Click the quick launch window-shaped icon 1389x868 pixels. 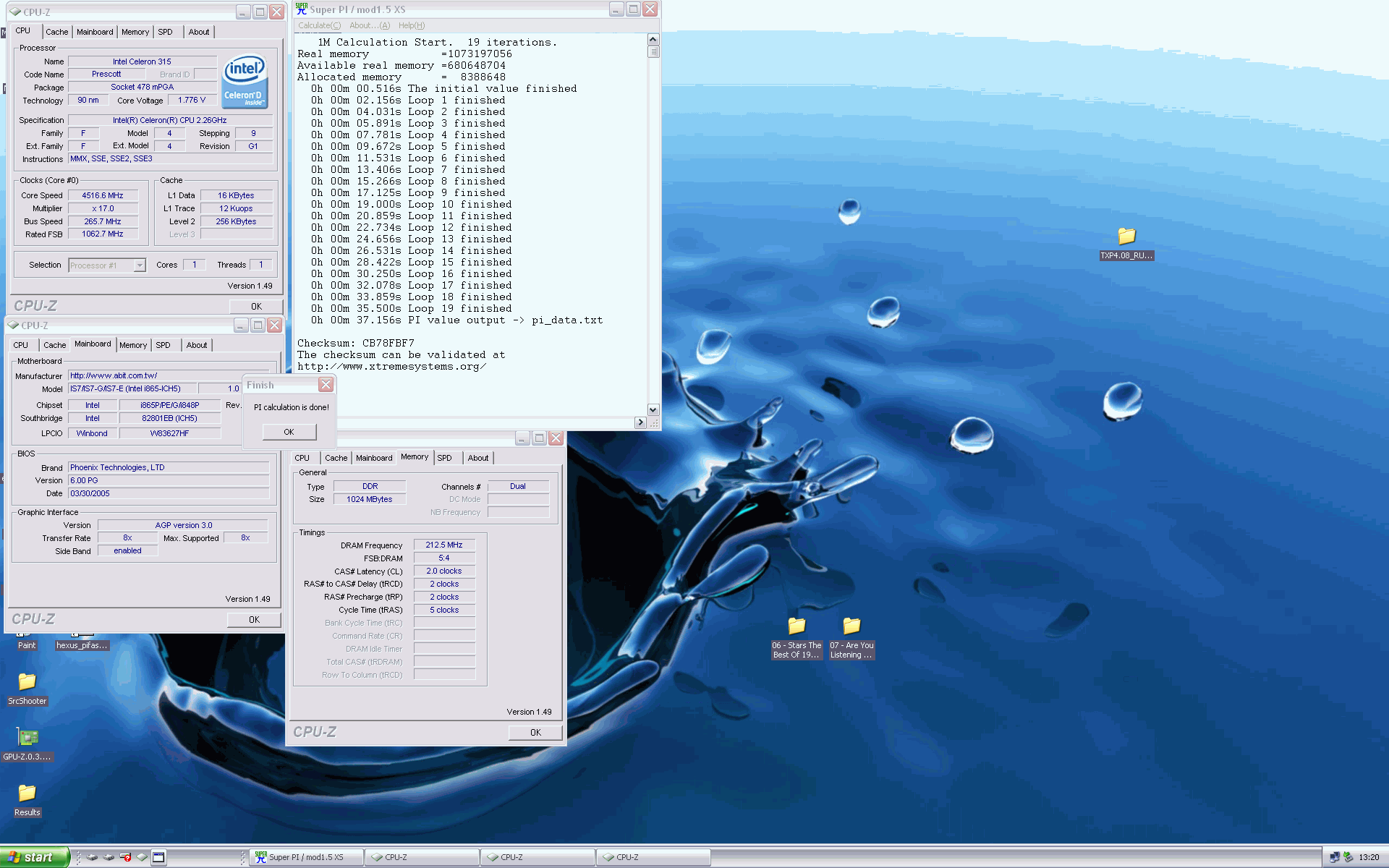coord(158,857)
